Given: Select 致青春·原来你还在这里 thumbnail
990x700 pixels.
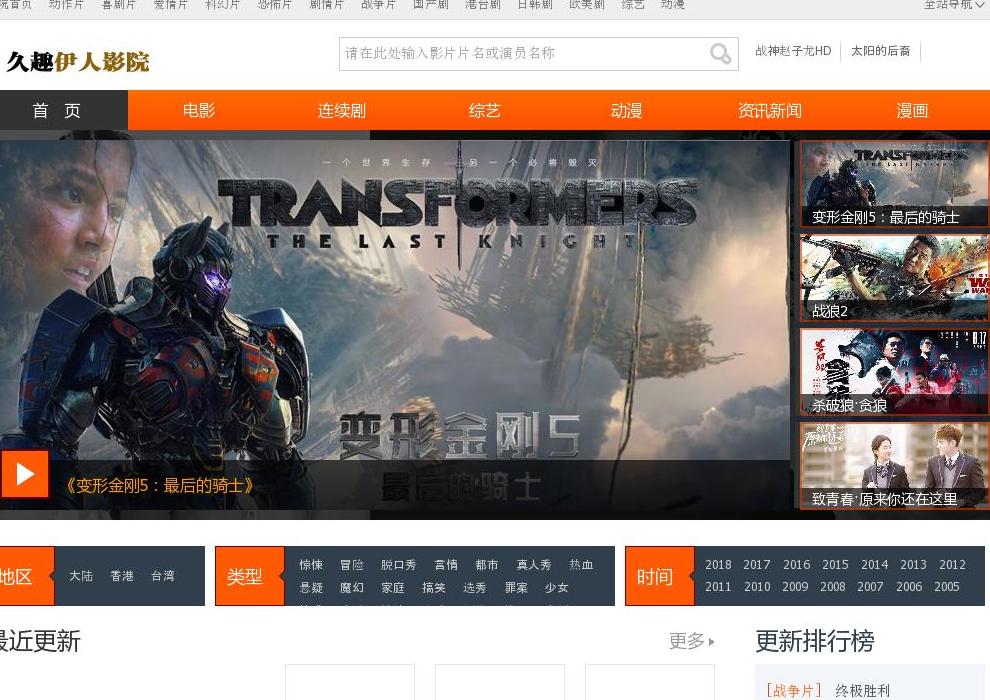Looking at the screenshot, I should pyautogui.click(x=894, y=466).
